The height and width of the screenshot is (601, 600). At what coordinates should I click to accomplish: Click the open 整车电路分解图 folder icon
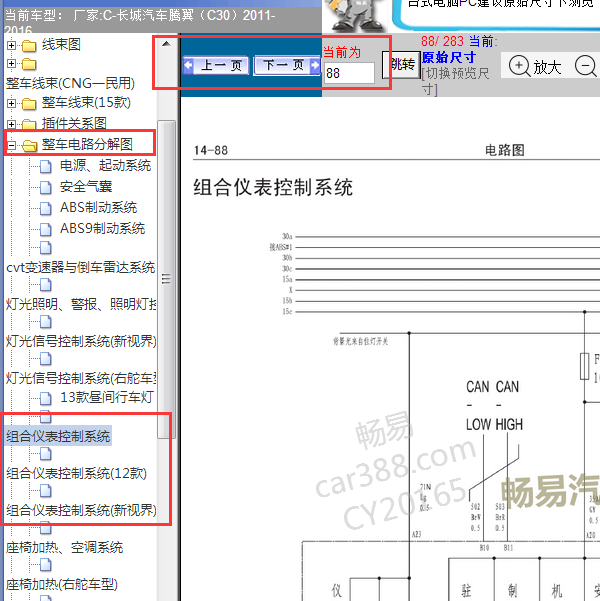(x=30, y=145)
